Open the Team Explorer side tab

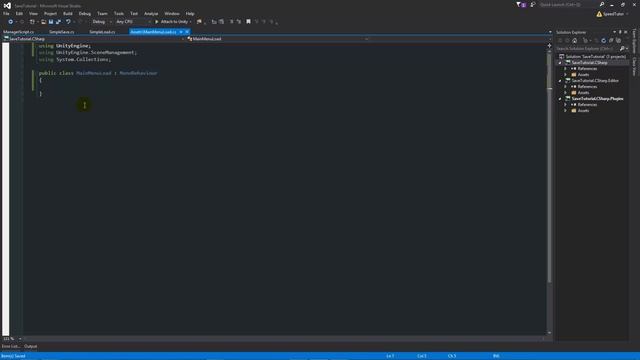click(634, 41)
